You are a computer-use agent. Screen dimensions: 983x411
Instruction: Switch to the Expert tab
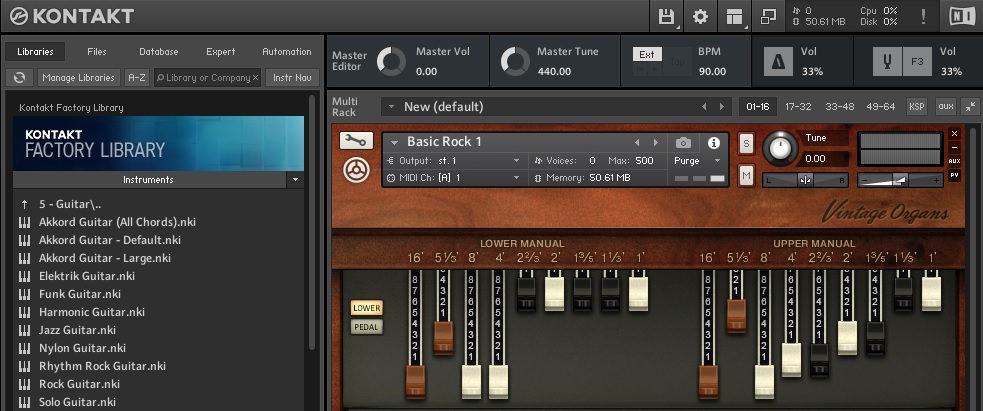point(221,51)
